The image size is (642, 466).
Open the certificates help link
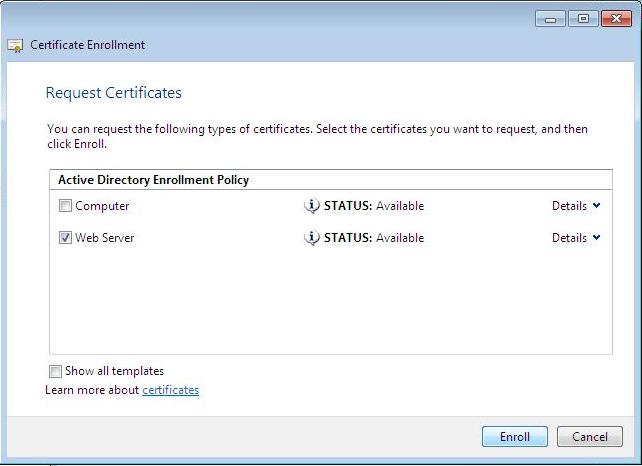170,390
